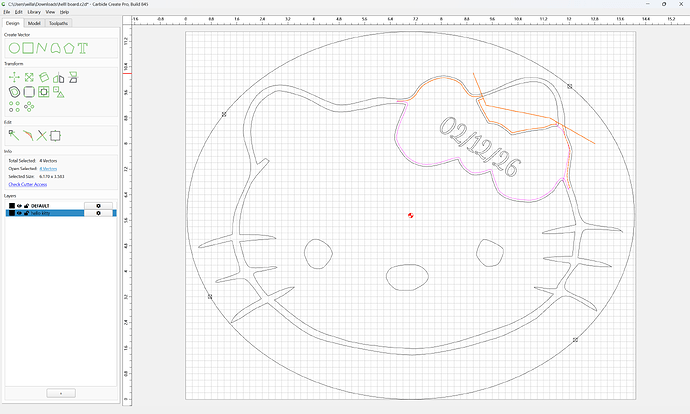
Task: Click the add layer button below the layers list
Action: pyautogui.click(x=61, y=393)
